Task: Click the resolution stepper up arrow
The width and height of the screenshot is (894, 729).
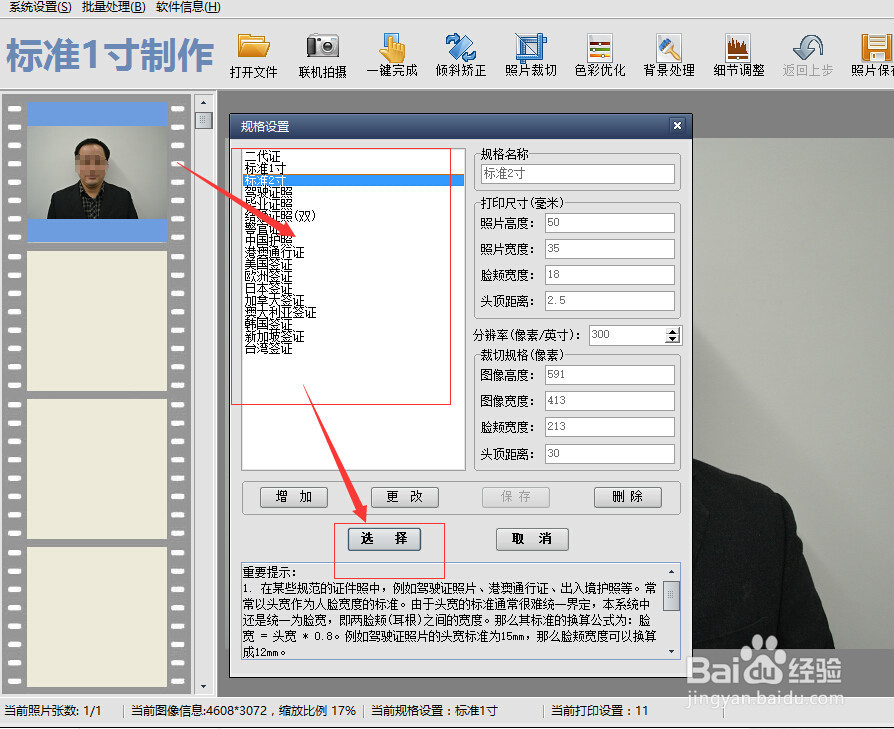Action: [x=671, y=330]
